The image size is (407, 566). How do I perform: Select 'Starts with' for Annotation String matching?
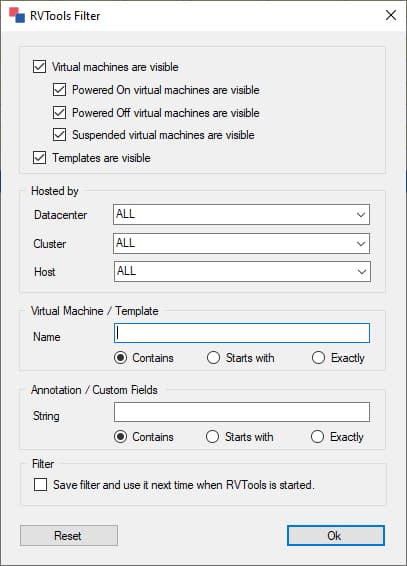[212, 437]
